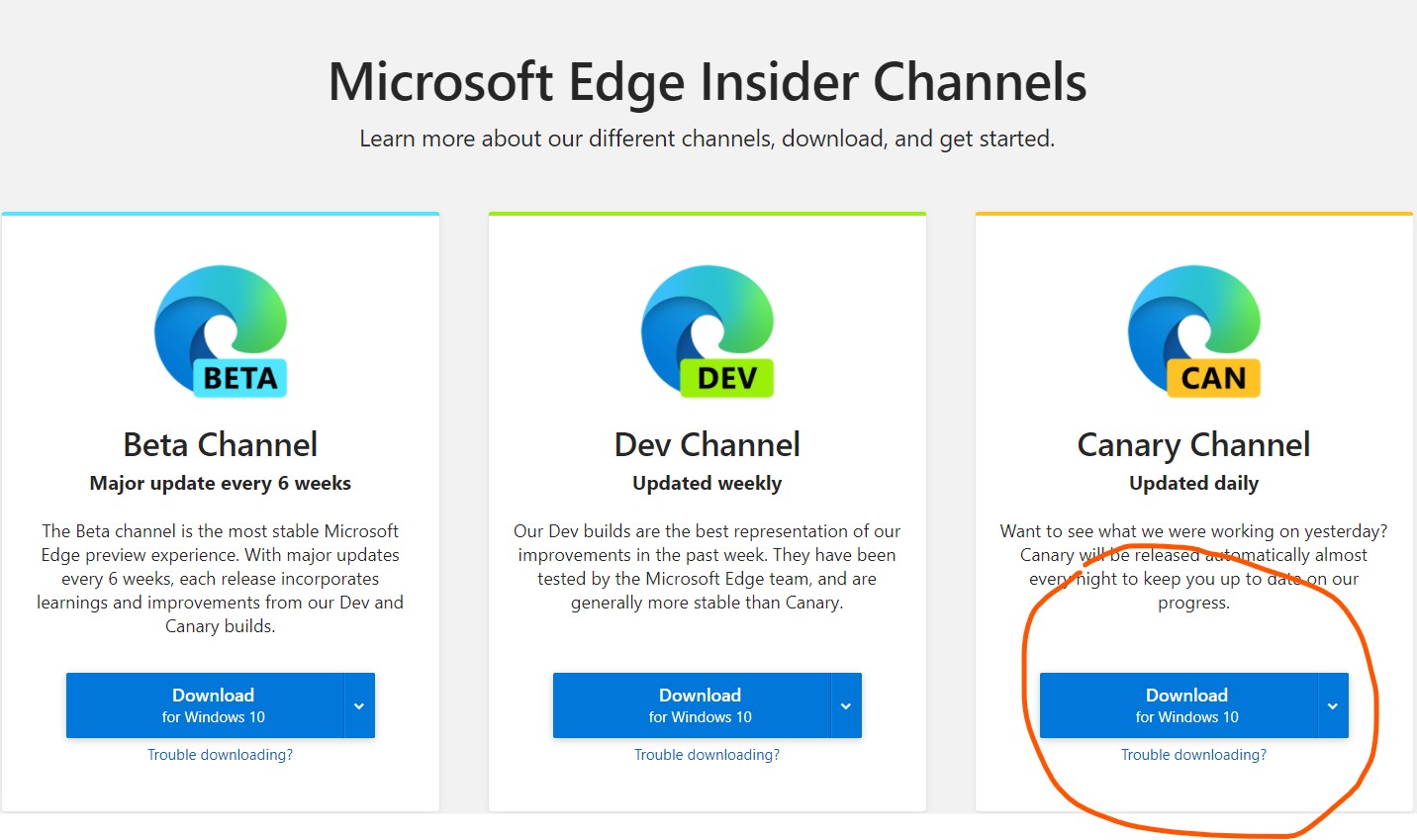Click the Edge Canary logo icon
Viewport: 1417px width, 840px height.
[x=1194, y=330]
